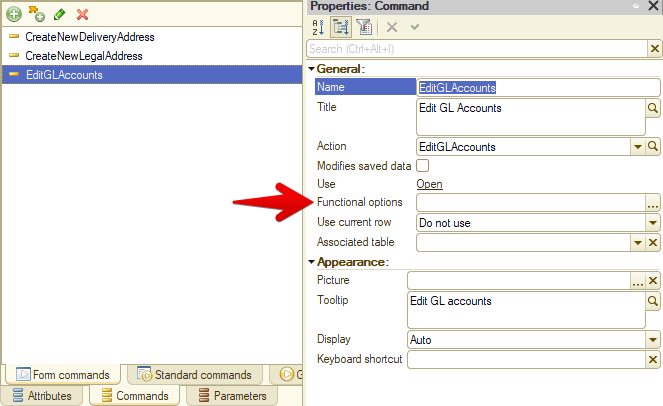This screenshot has height=406, width=663.
Task: Click the Use current row label
Action: [354, 222]
